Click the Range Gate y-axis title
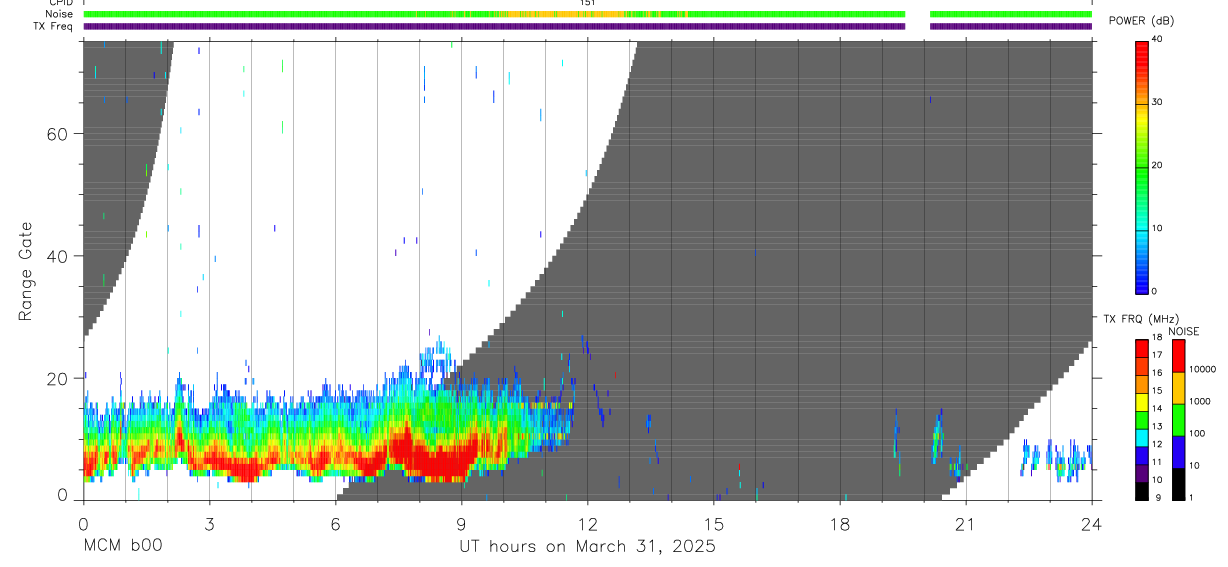Screen dimensions: 1228x567 click(x=27, y=271)
